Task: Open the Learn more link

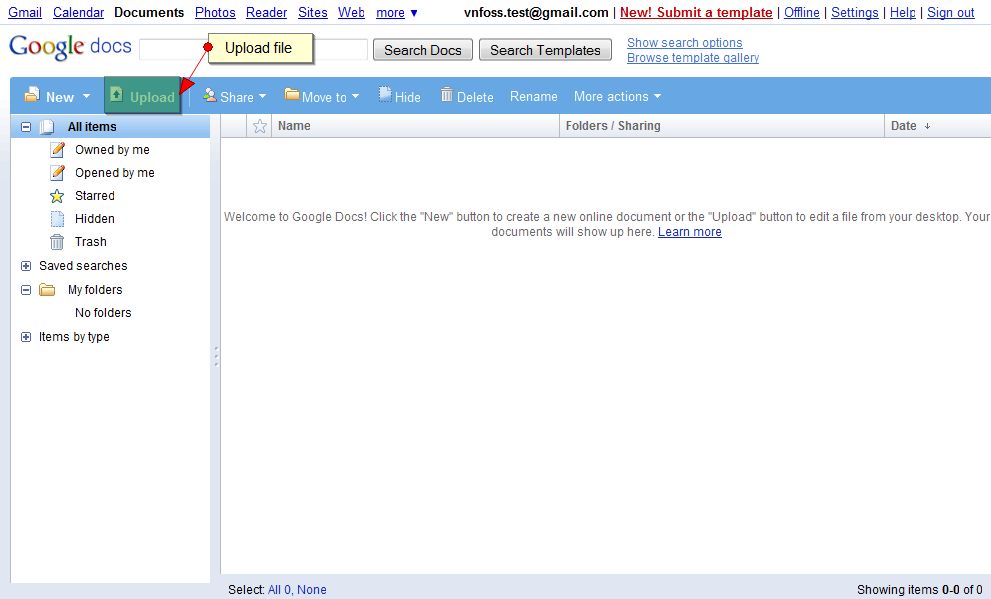Action: (690, 232)
